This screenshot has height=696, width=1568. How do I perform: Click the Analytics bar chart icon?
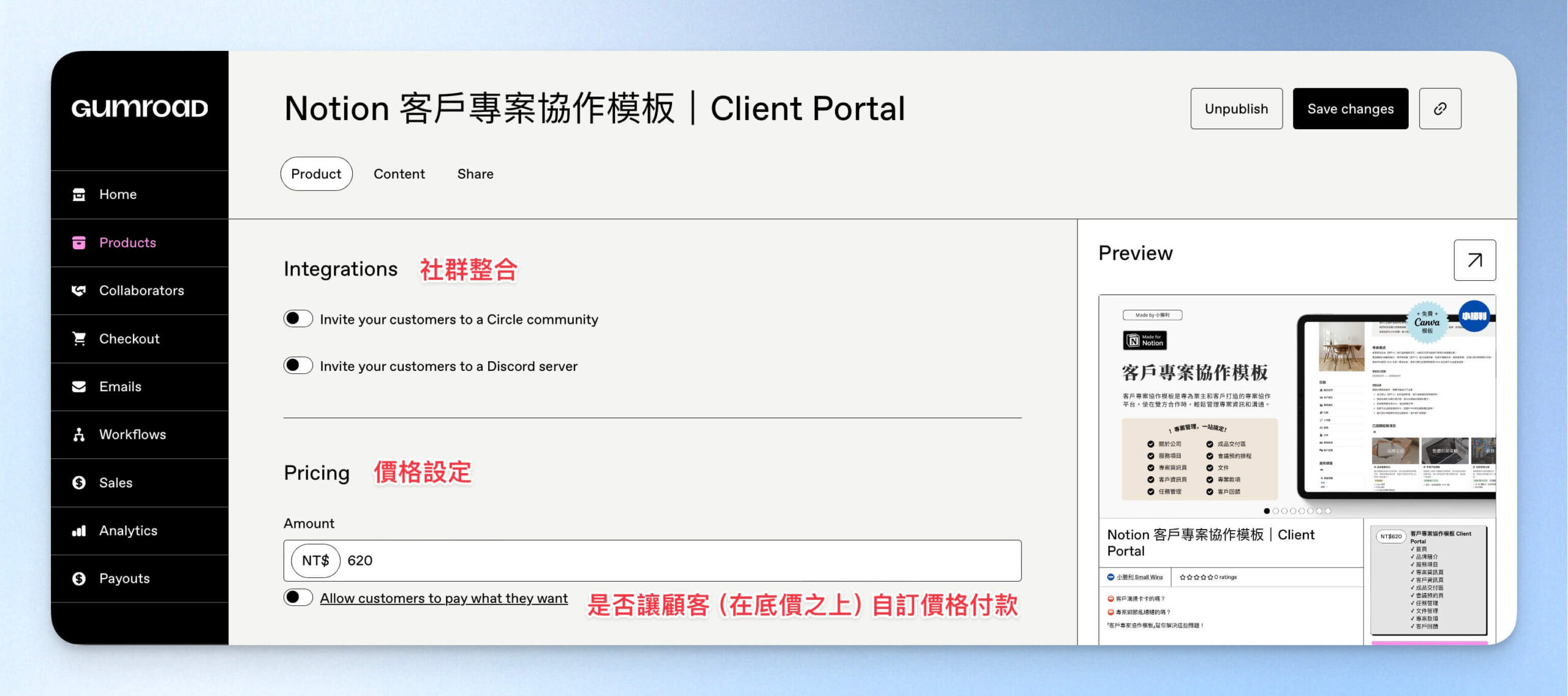79,531
